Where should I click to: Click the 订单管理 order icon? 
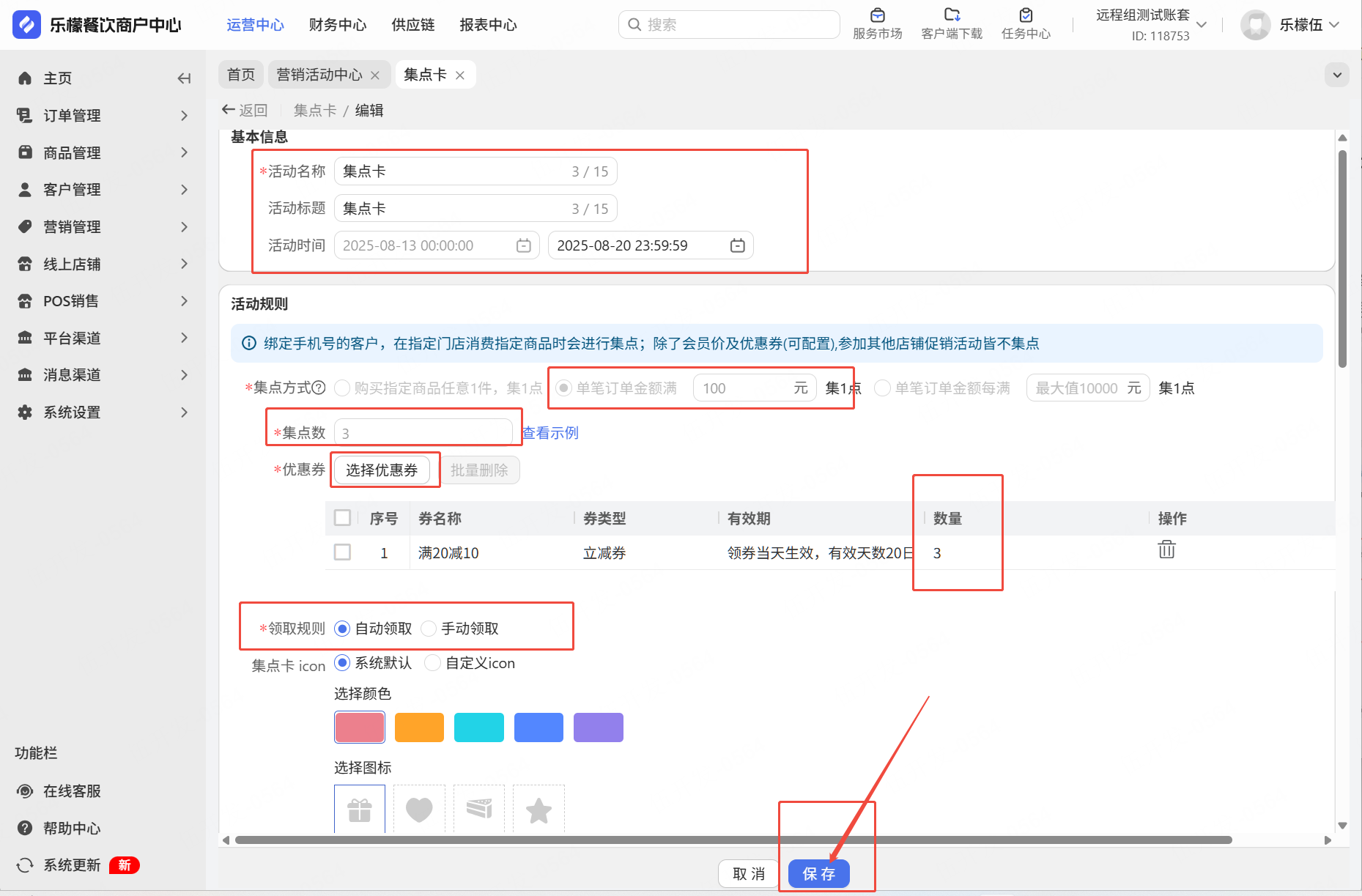pos(25,115)
